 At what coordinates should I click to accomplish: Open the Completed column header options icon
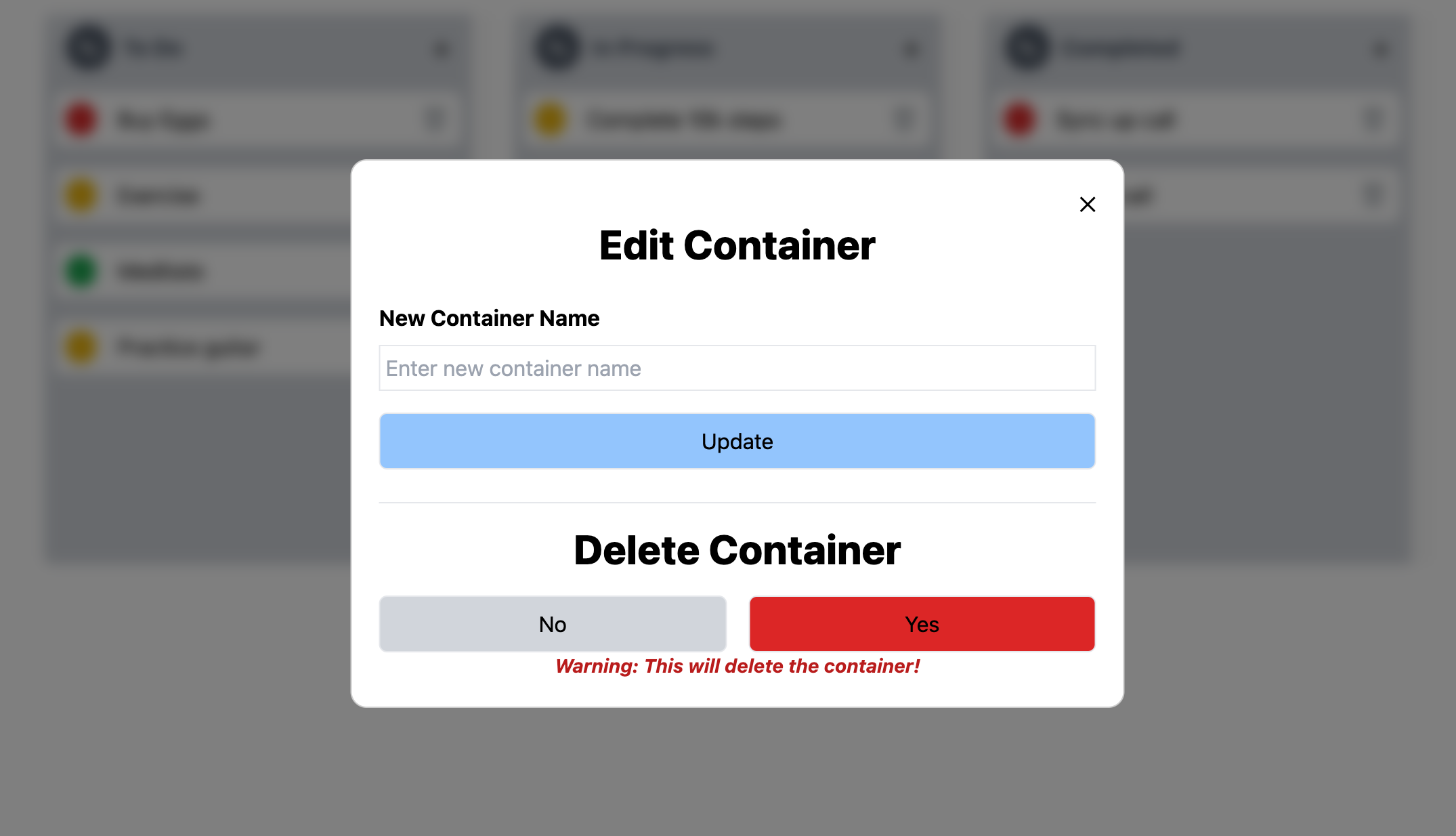[x=1380, y=49]
